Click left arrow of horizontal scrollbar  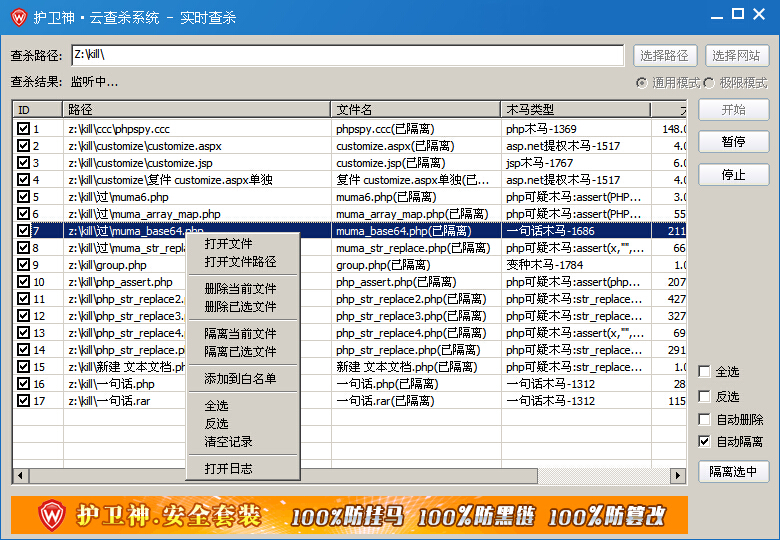[20, 475]
